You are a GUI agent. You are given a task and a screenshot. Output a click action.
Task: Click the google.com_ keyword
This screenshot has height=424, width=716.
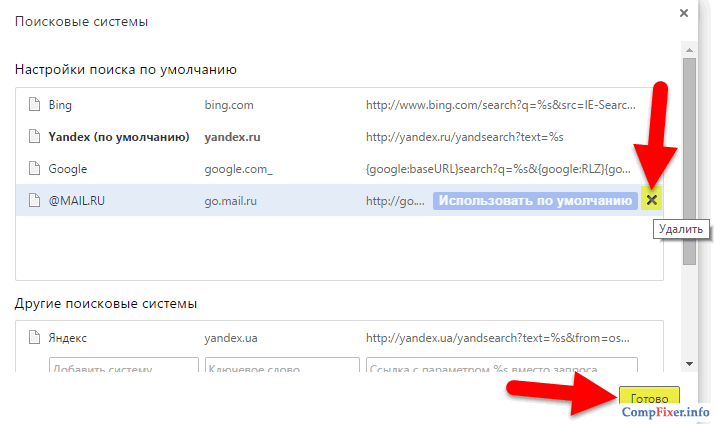[238, 169]
